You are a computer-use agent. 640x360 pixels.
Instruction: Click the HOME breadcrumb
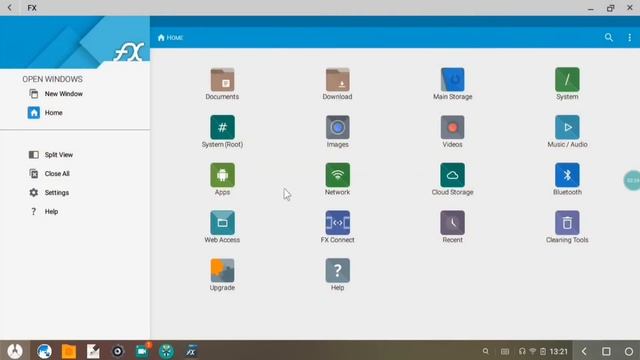[170, 38]
